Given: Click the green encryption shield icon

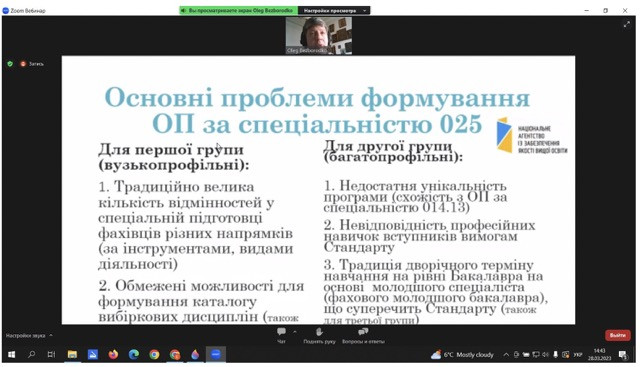Looking at the screenshot, I should pyautogui.click(x=10, y=64).
